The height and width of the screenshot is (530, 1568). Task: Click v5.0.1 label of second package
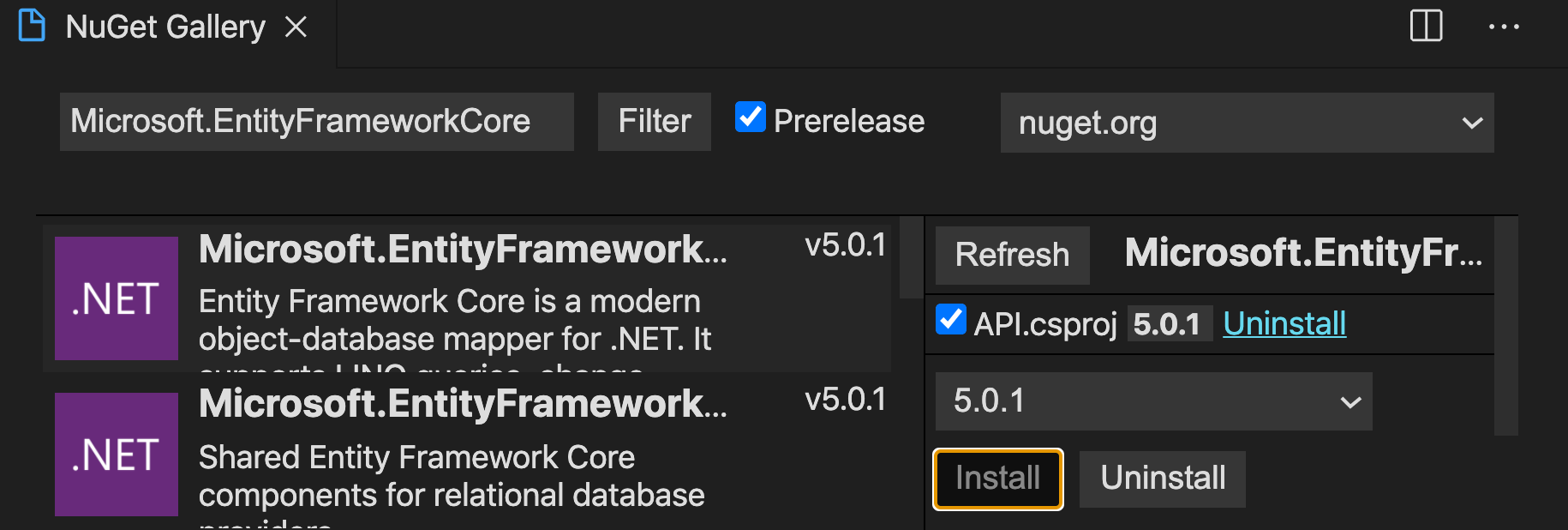pyautogui.click(x=846, y=400)
